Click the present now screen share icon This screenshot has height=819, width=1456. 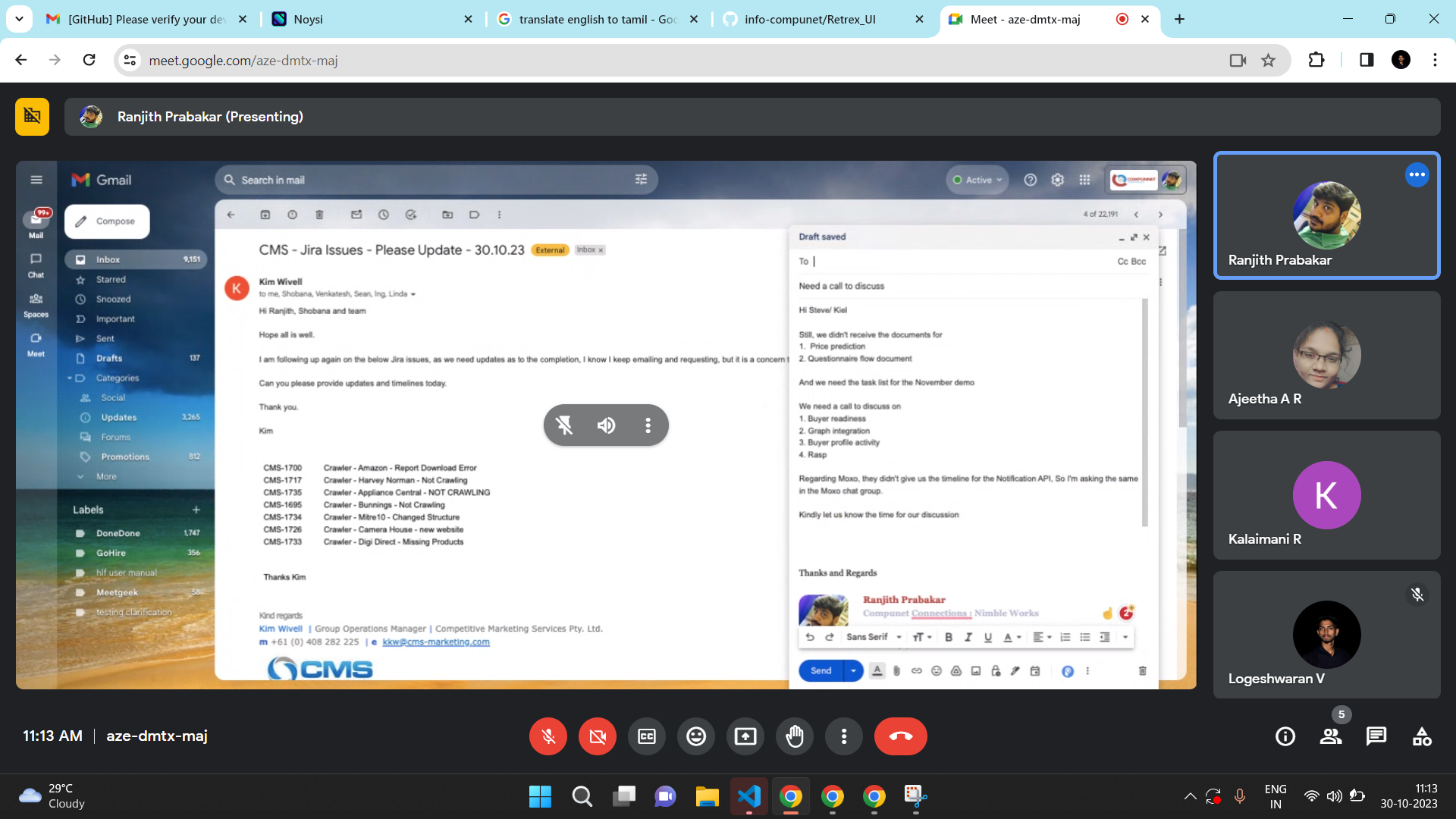point(745,736)
